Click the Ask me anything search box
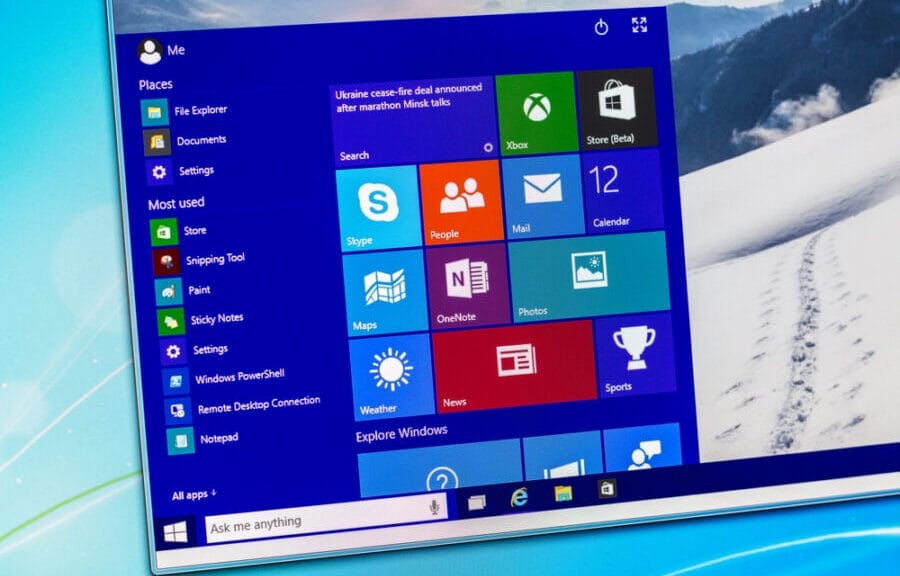The height and width of the screenshot is (576, 900). [x=326, y=518]
